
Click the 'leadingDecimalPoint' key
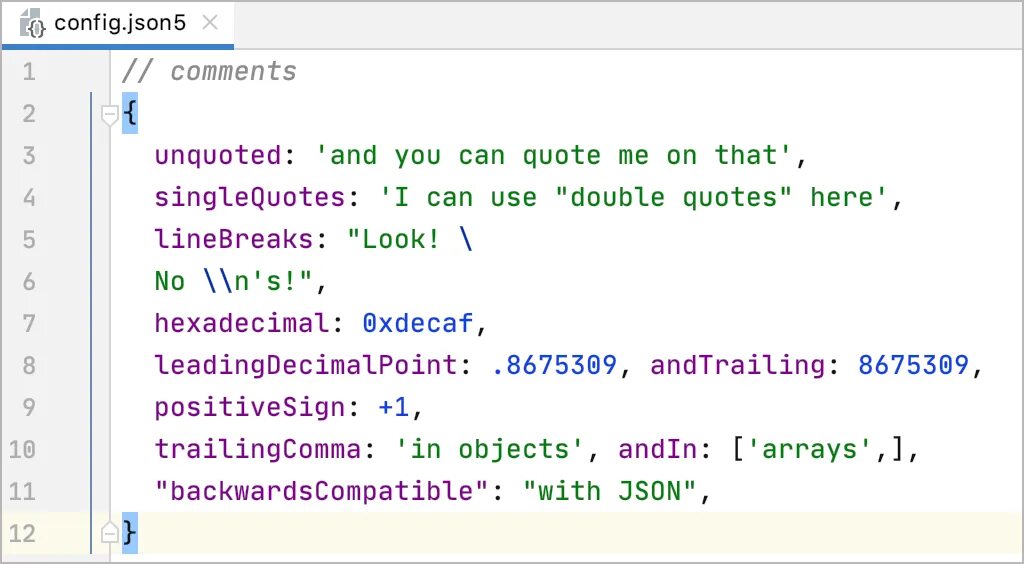(x=306, y=365)
